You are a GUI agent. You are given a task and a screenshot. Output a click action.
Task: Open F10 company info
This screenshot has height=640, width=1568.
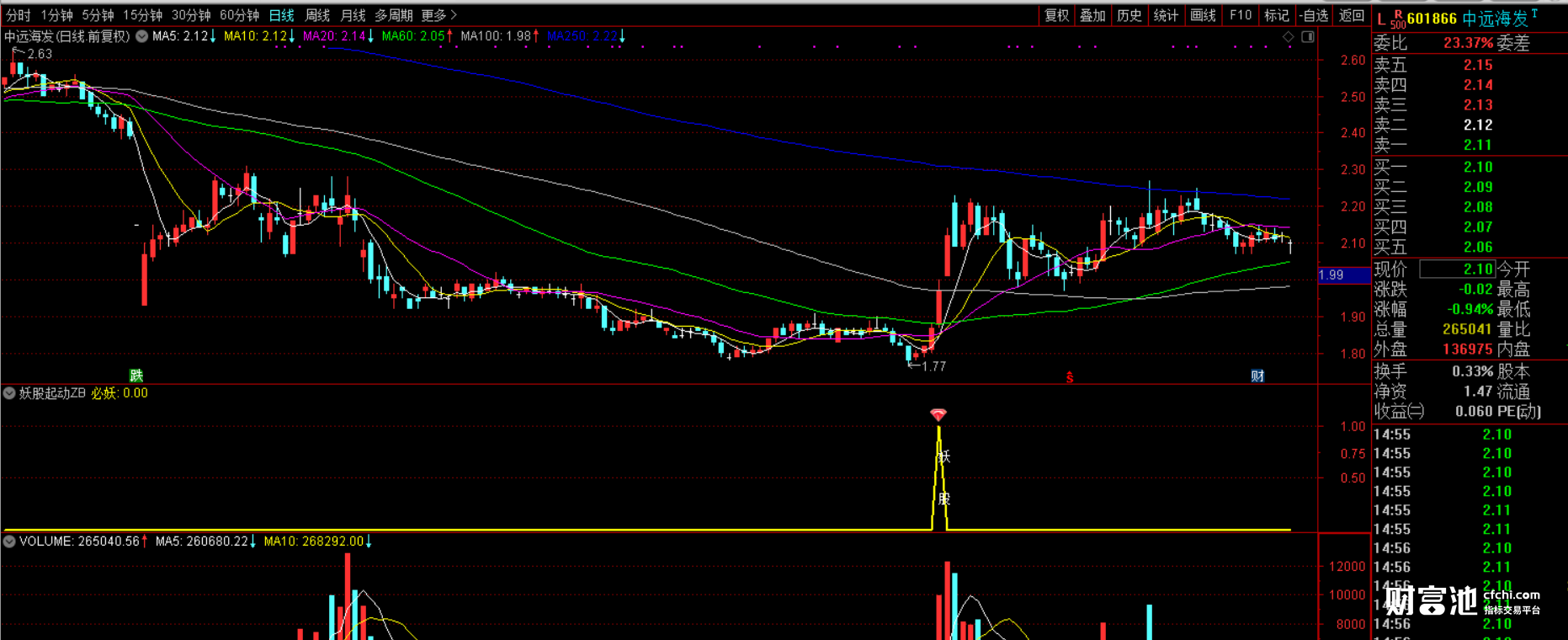1241,15
